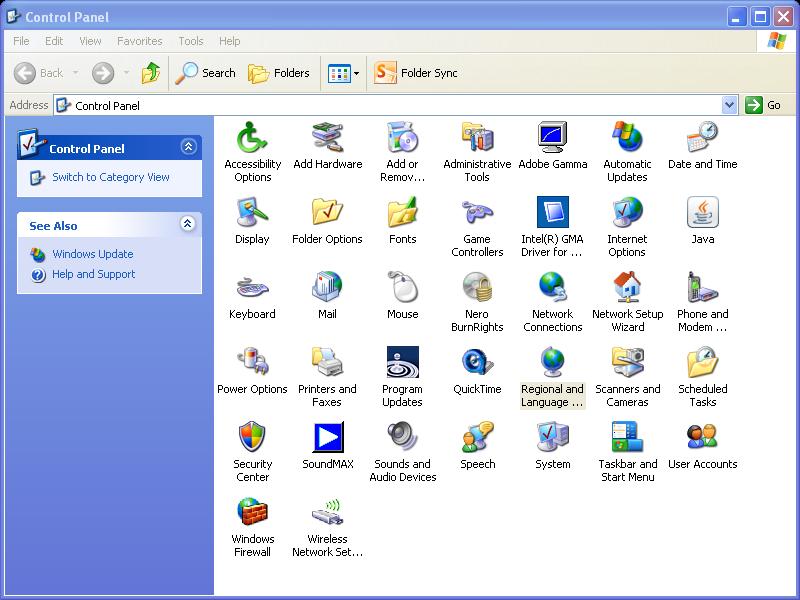Viewport: 800px width, 600px height.
Task: Click the Folder Sync toolbar button
Action: click(415, 73)
